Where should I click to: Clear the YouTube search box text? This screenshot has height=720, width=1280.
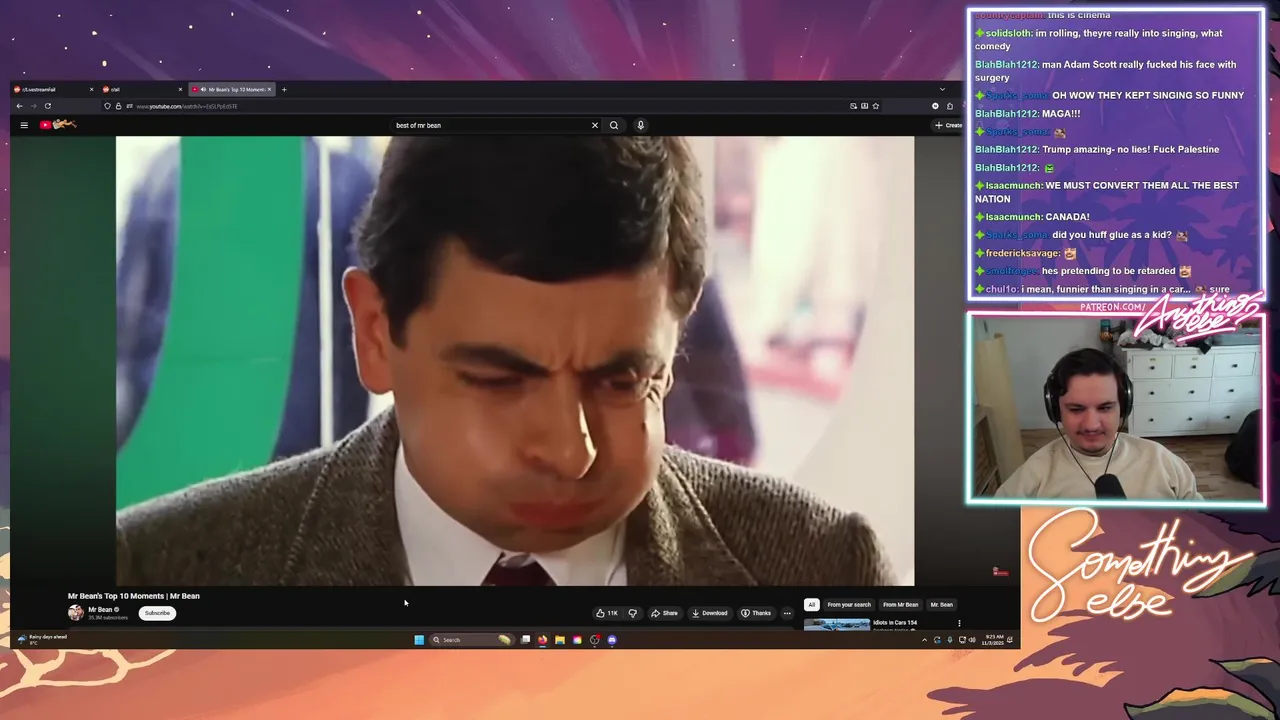tap(594, 125)
